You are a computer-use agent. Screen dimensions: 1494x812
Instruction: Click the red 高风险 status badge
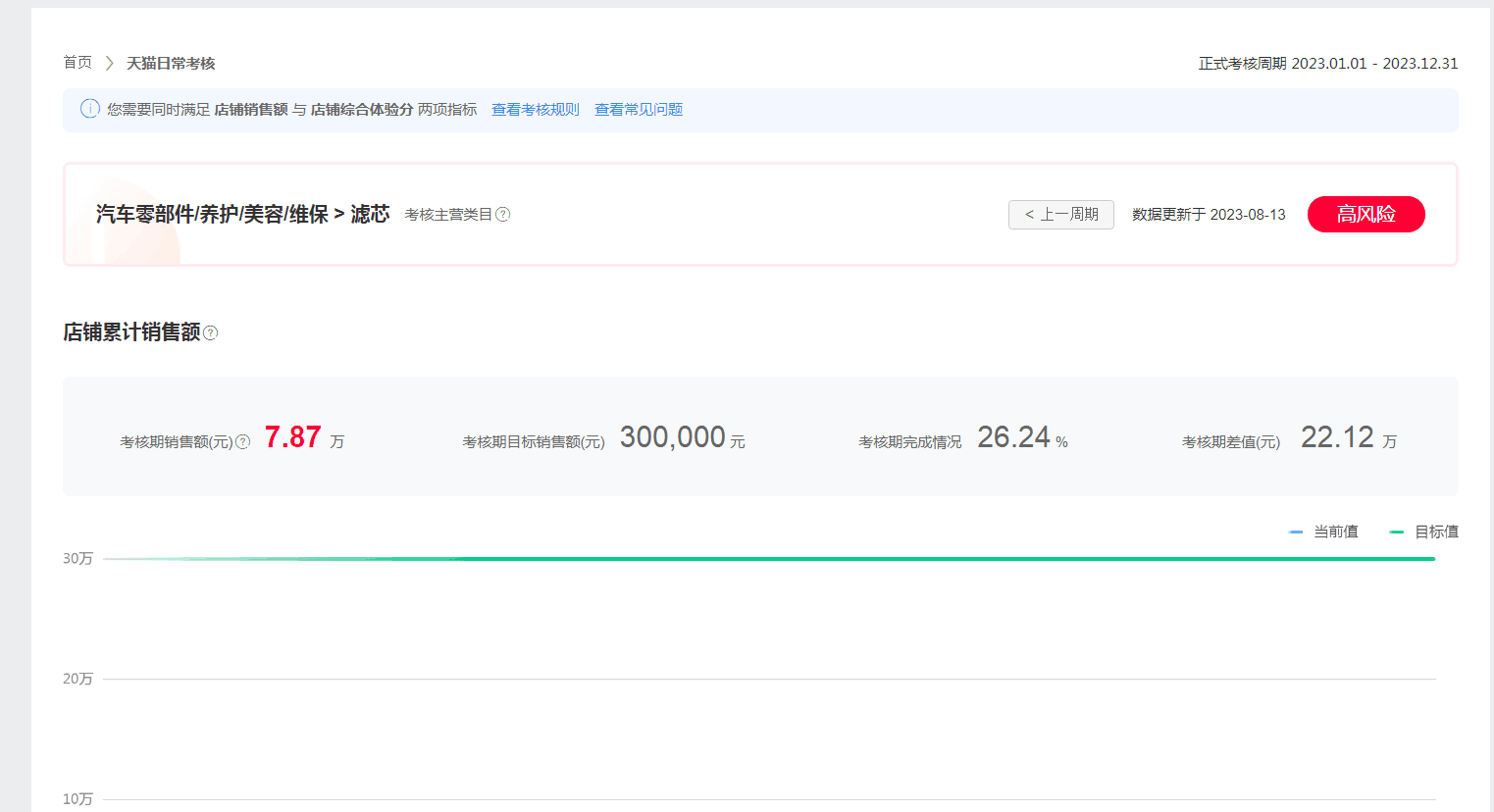(1366, 215)
